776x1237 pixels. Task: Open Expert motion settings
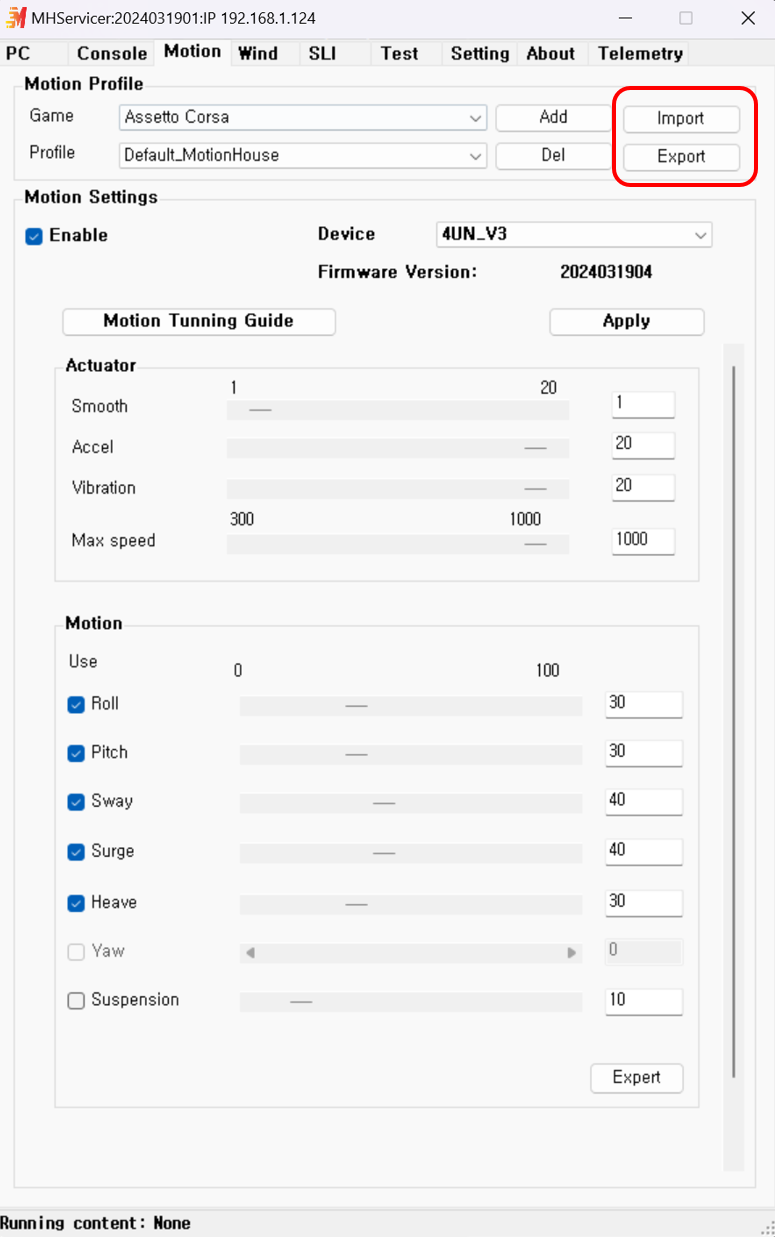[637, 1078]
